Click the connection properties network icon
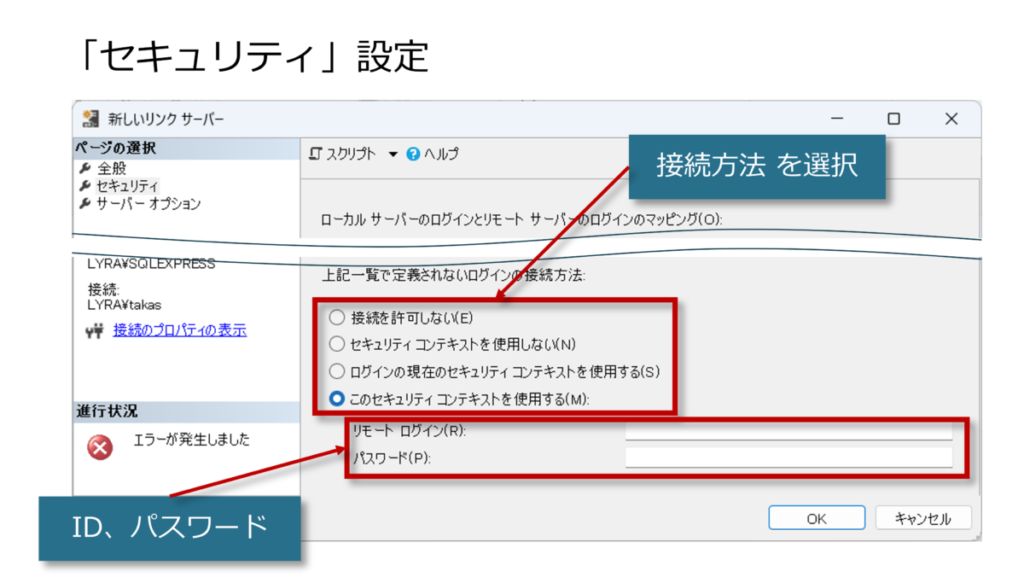 click(x=97, y=331)
